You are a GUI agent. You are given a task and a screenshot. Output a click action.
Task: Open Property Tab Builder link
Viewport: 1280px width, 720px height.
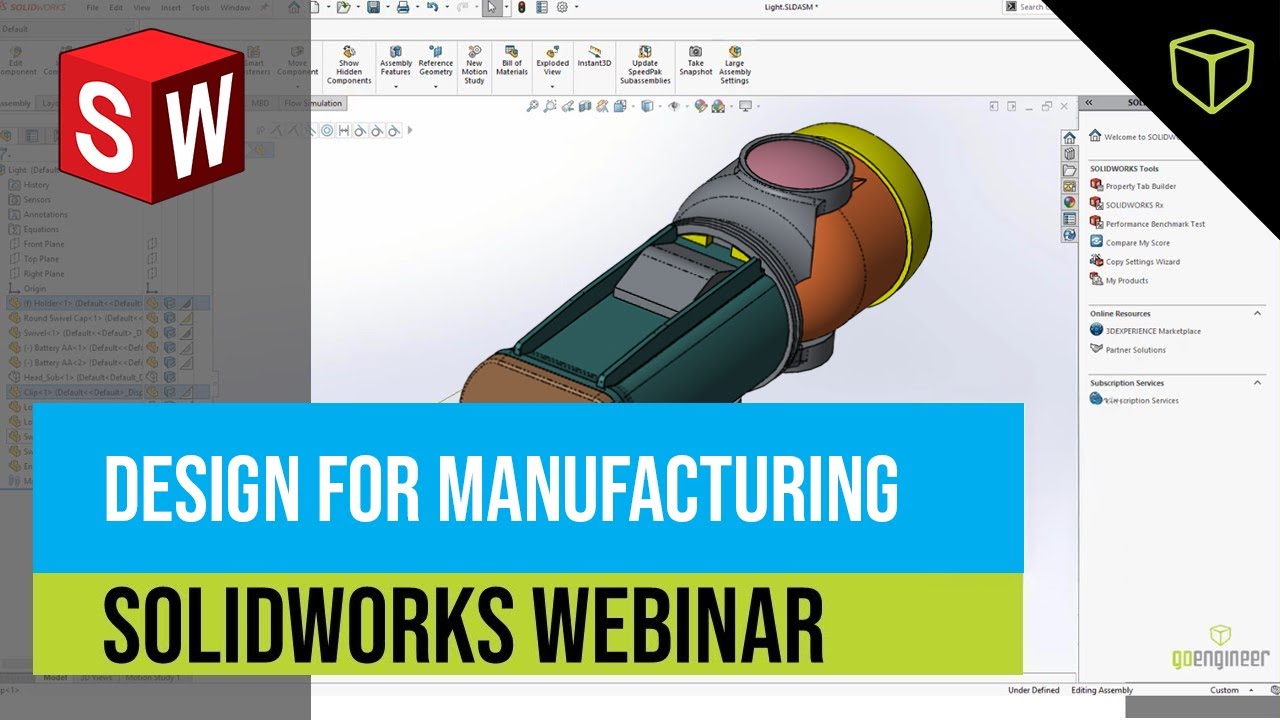tap(1133, 186)
